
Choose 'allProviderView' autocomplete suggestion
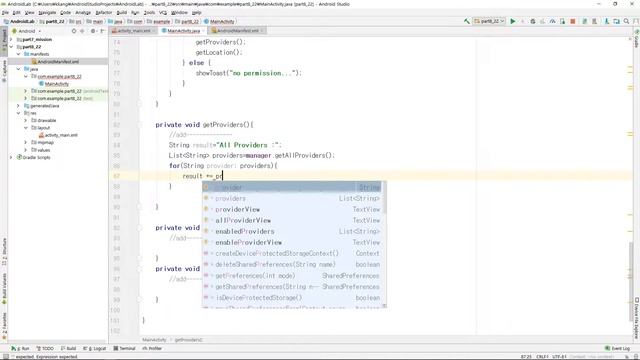[x=292, y=220]
